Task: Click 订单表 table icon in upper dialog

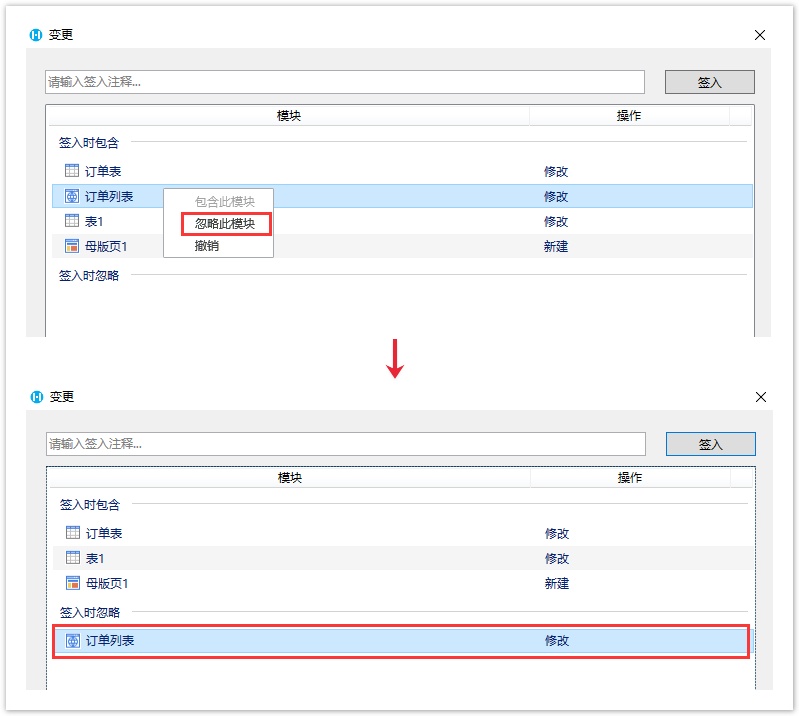Action: (x=72, y=170)
